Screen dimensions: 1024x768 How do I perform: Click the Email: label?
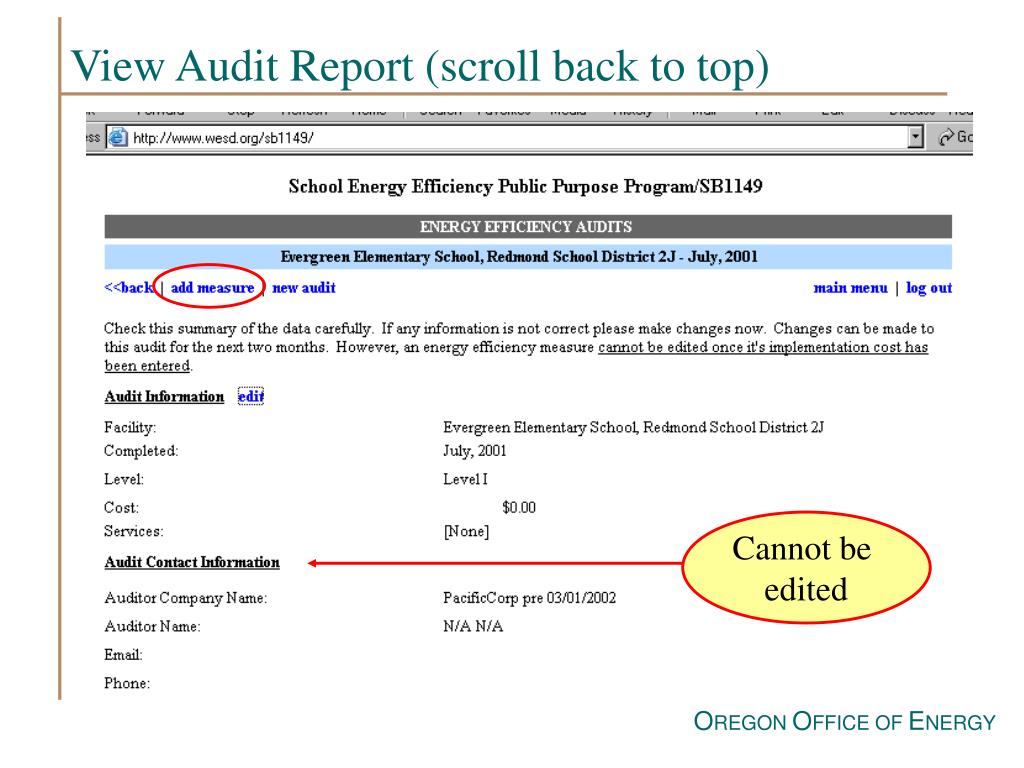(x=123, y=655)
